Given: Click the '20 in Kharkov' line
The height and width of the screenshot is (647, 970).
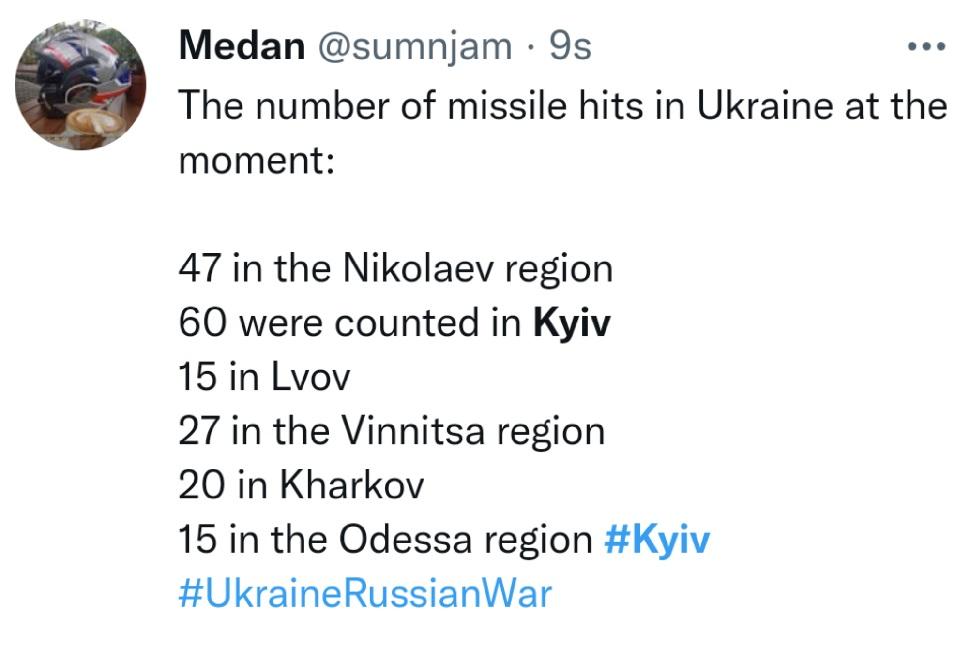Looking at the screenshot, I should (x=301, y=484).
